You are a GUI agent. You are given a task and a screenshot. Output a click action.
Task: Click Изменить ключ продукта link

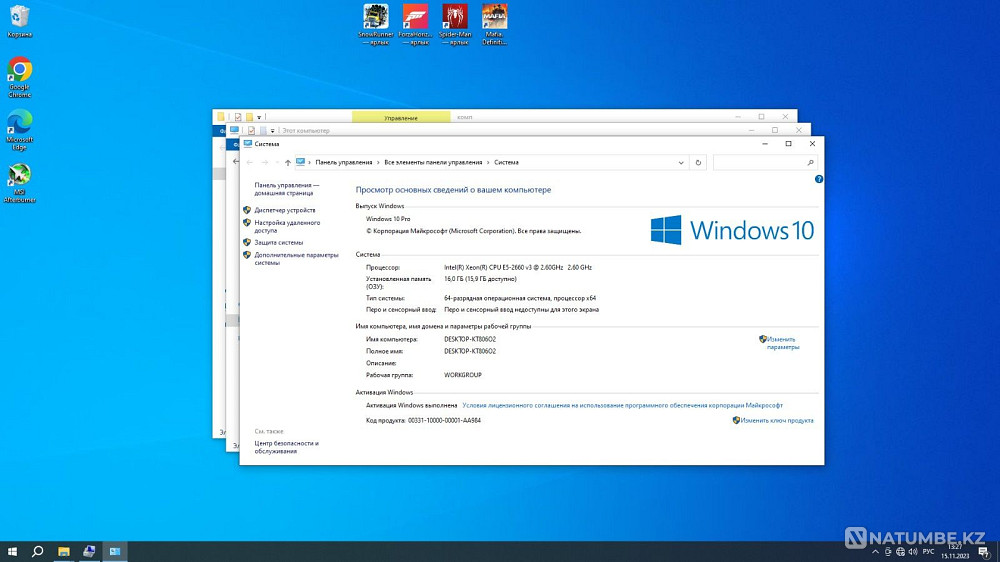[777, 420]
